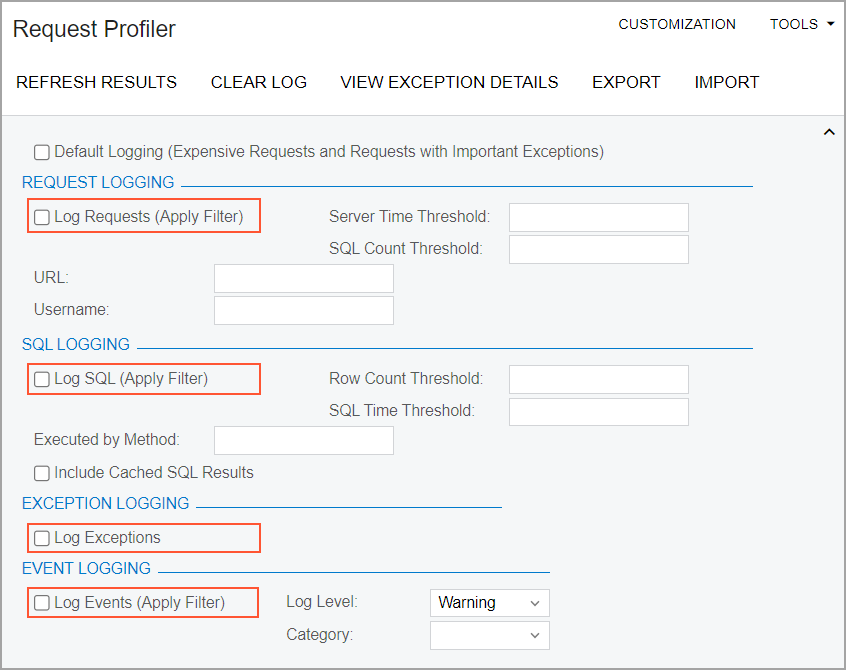Click Refresh Results in the toolbar

point(97,82)
